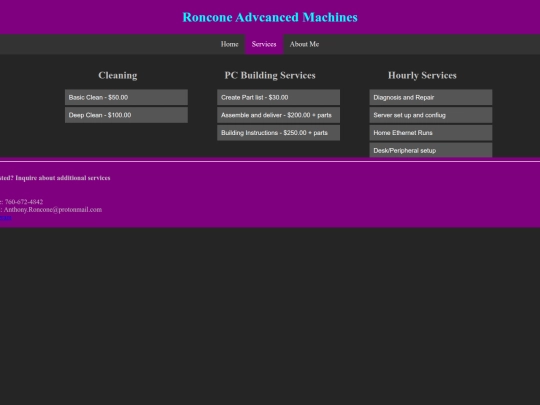Select Create Part list - $30.00

pos(278,97)
